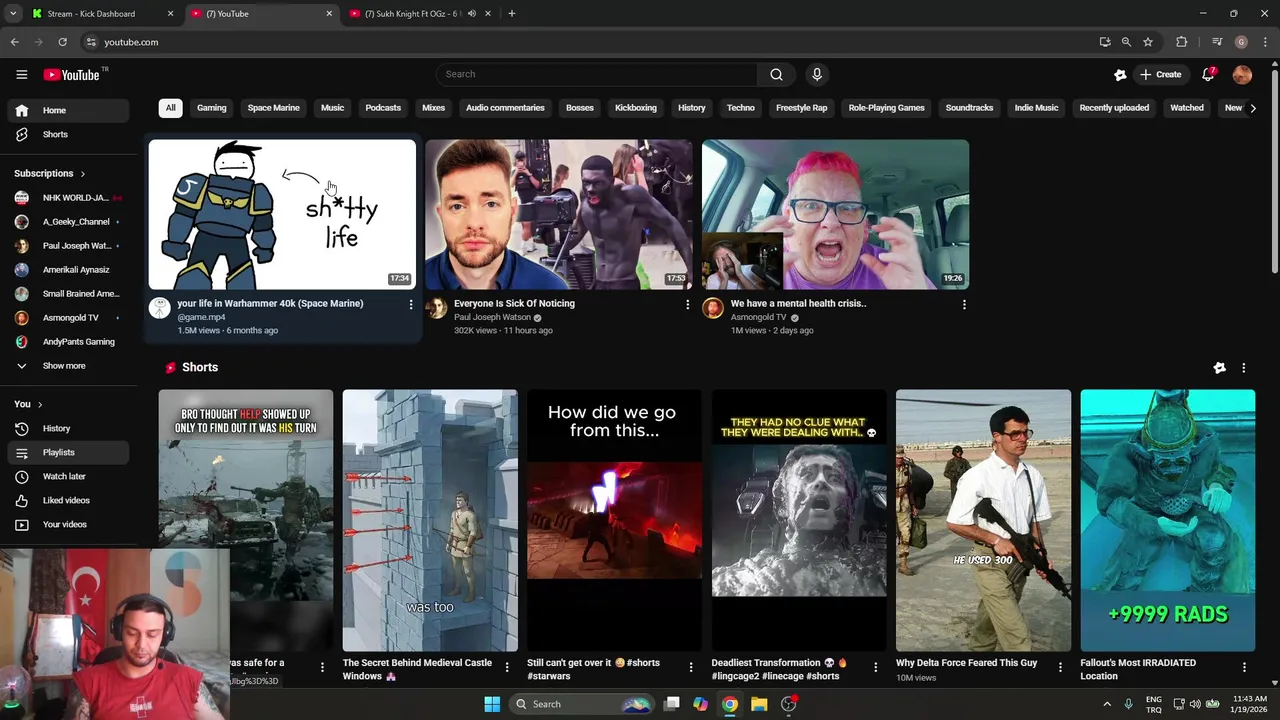Click the sparkle icon in Shorts header
The image size is (1280, 720).
[x=1219, y=368]
